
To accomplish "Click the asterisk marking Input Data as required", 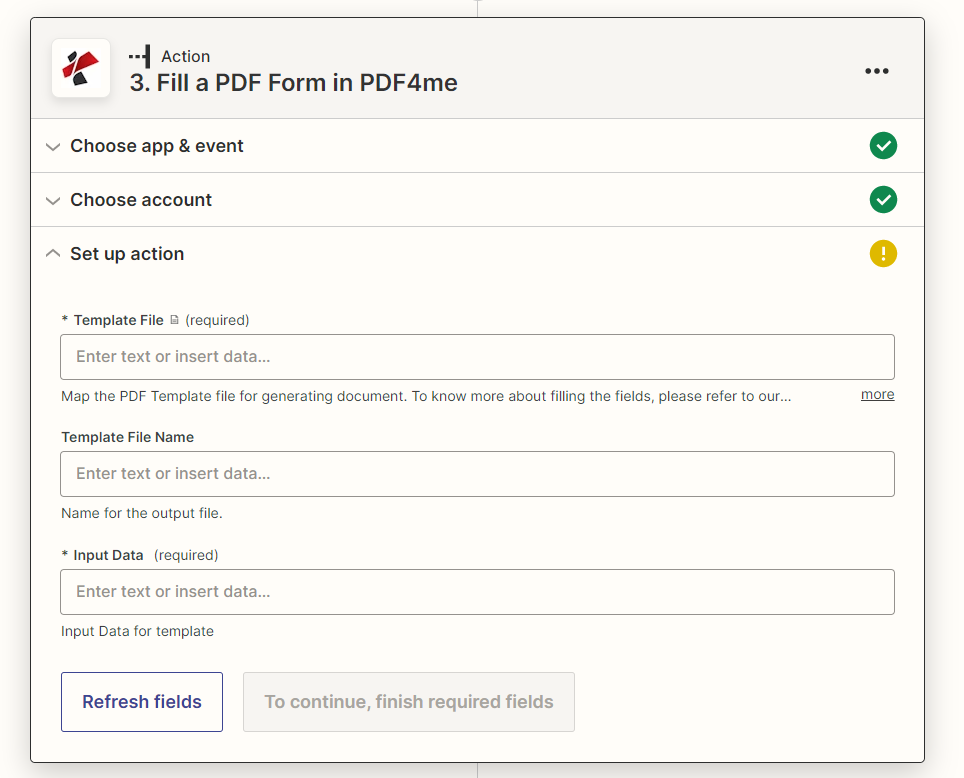I will click(65, 555).
